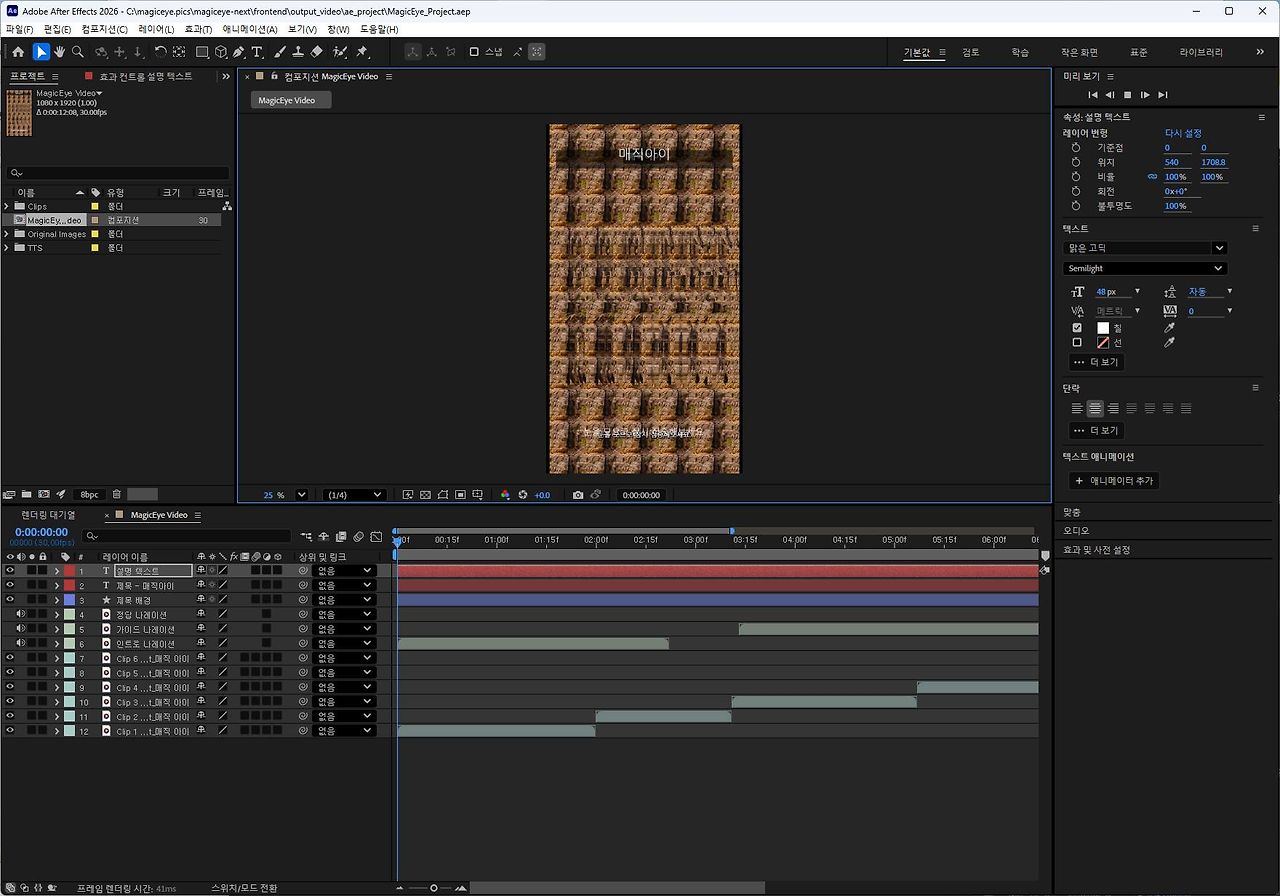
Task: Click the Rotation tool icon
Action: (x=160, y=52)
